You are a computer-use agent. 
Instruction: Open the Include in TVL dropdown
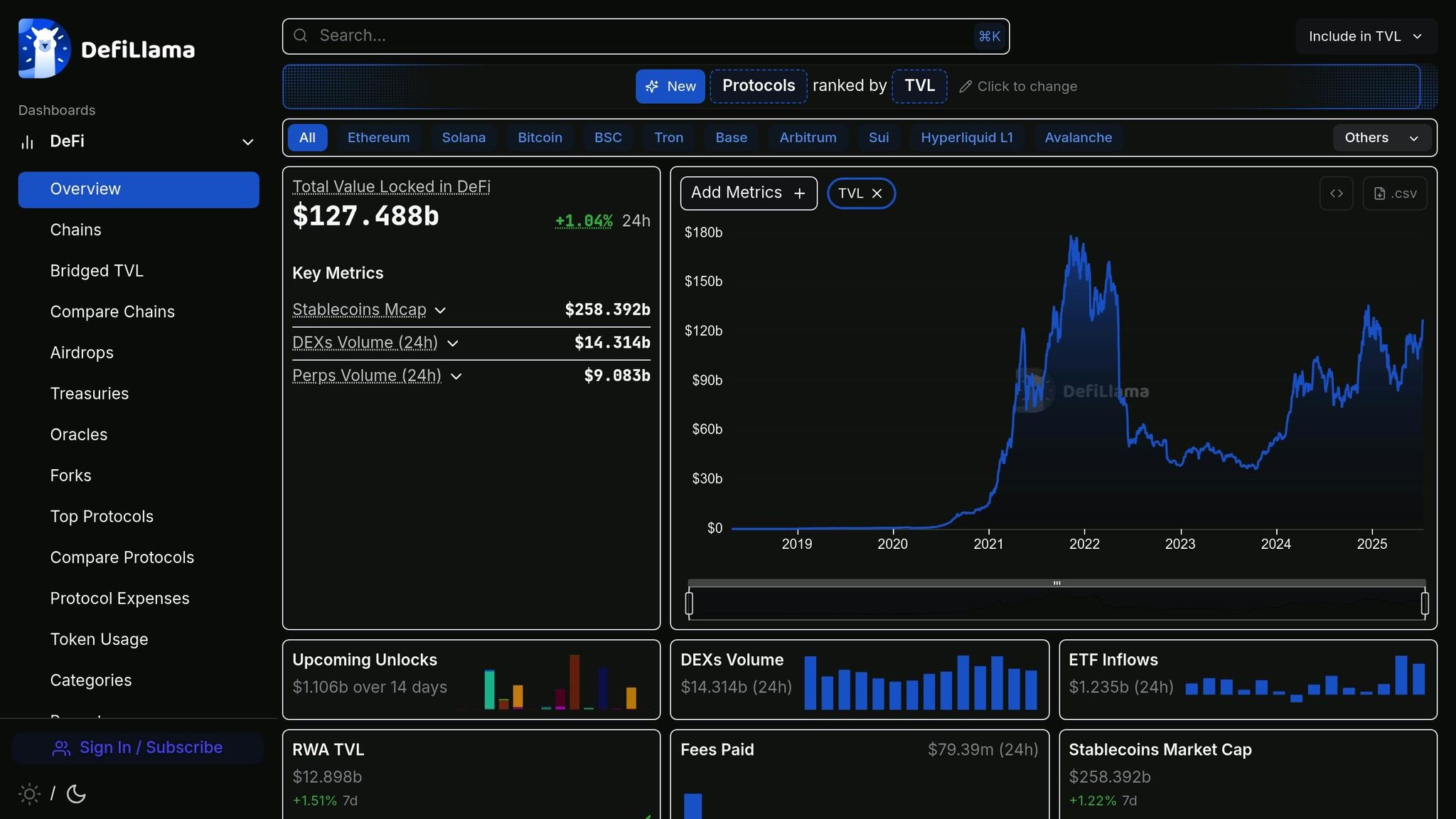tap(1365, 36)
